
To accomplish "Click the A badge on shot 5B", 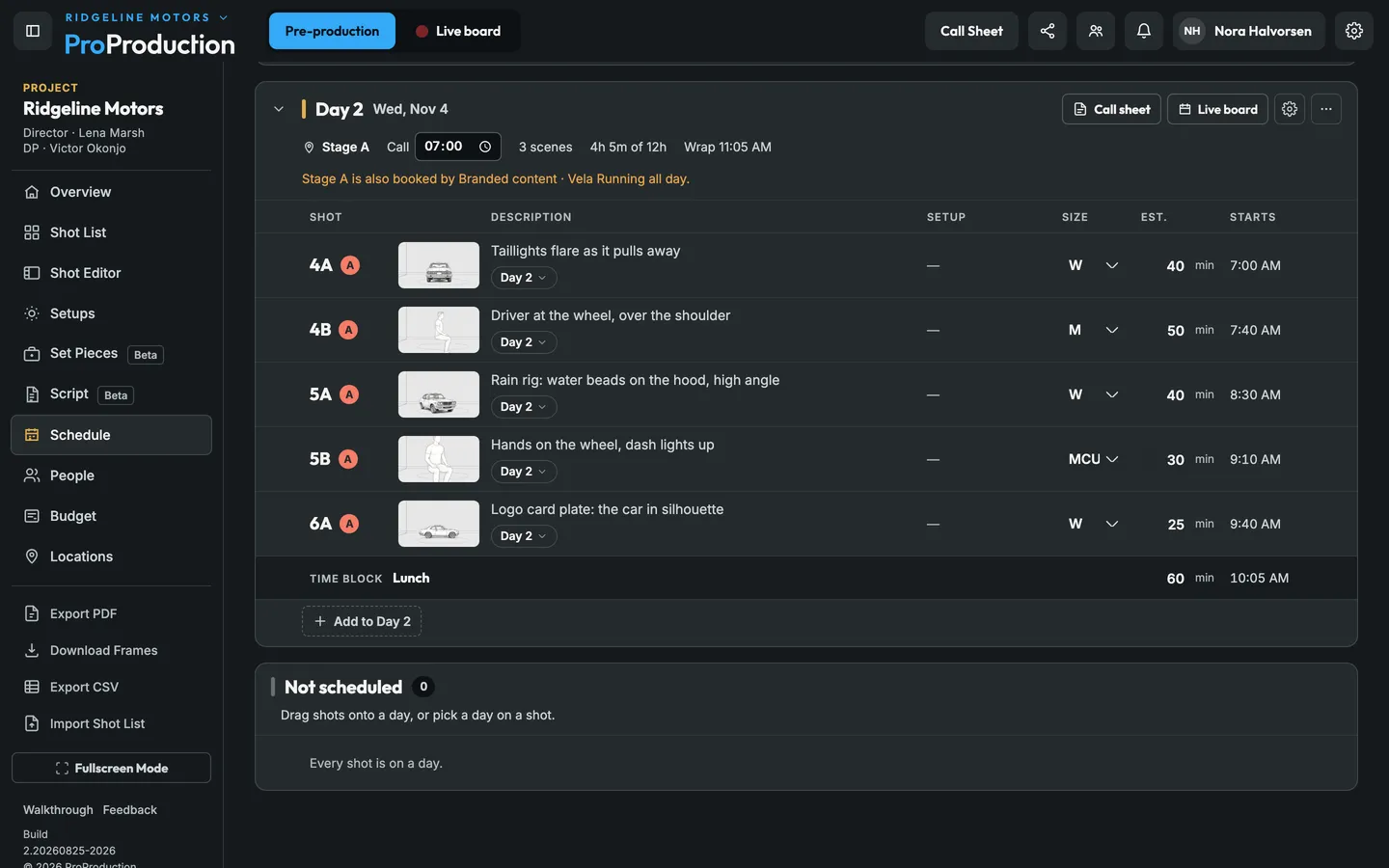I will point(348,459).
